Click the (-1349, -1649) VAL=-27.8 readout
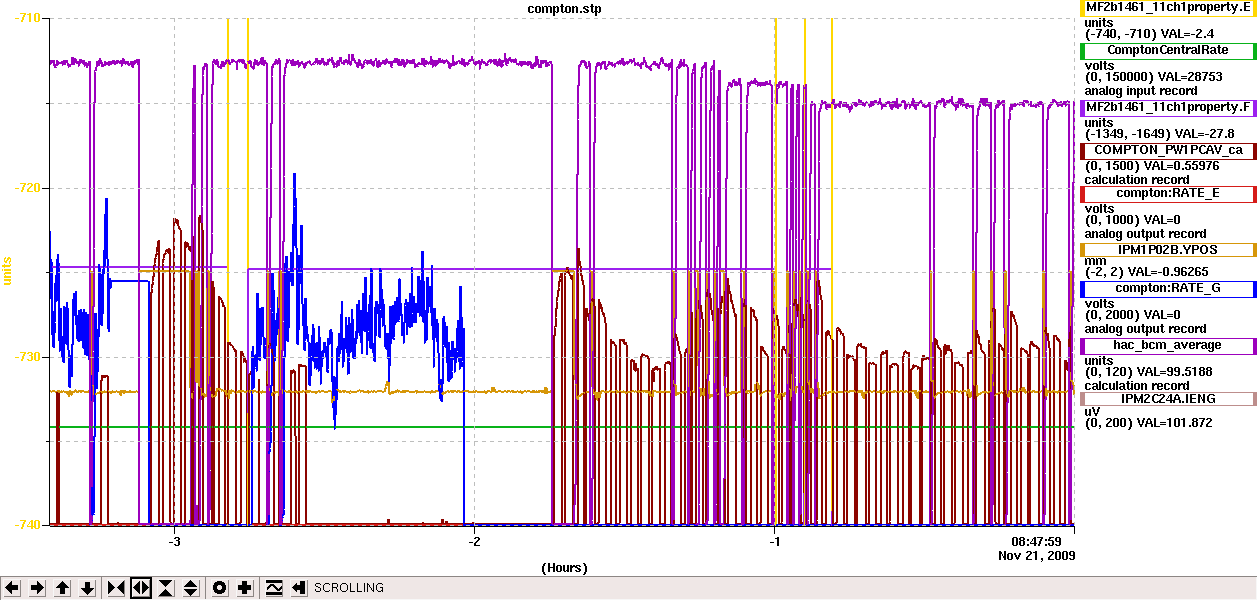 coord(1159,133)
